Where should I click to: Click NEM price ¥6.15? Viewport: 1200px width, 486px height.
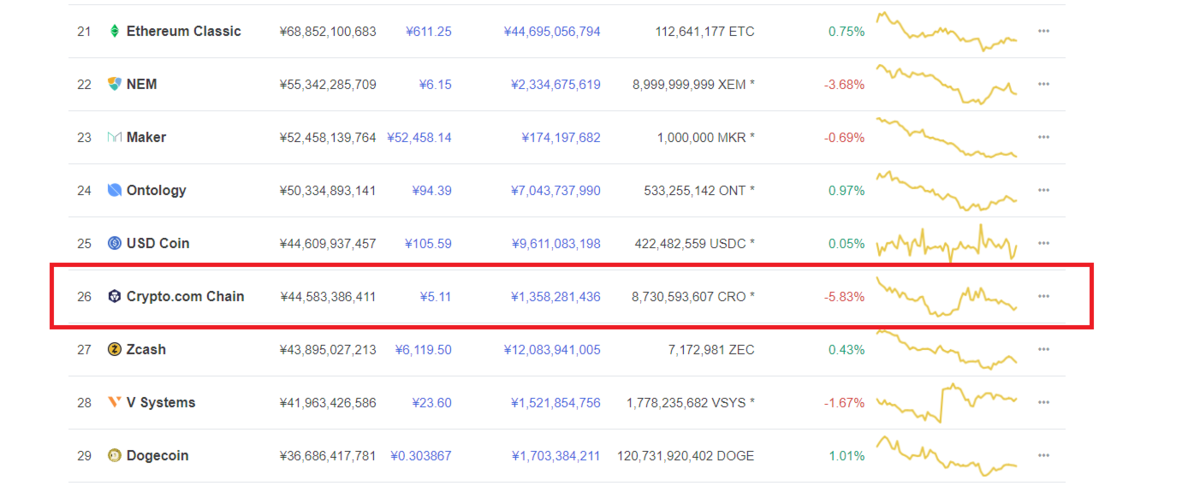click(x=435, y=84)
